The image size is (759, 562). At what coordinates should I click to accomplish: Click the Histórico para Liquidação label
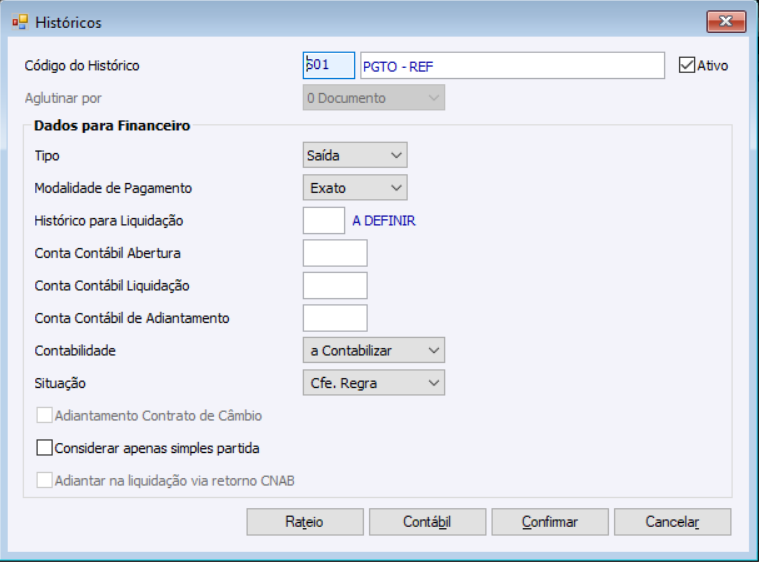[x=108, y=221]
